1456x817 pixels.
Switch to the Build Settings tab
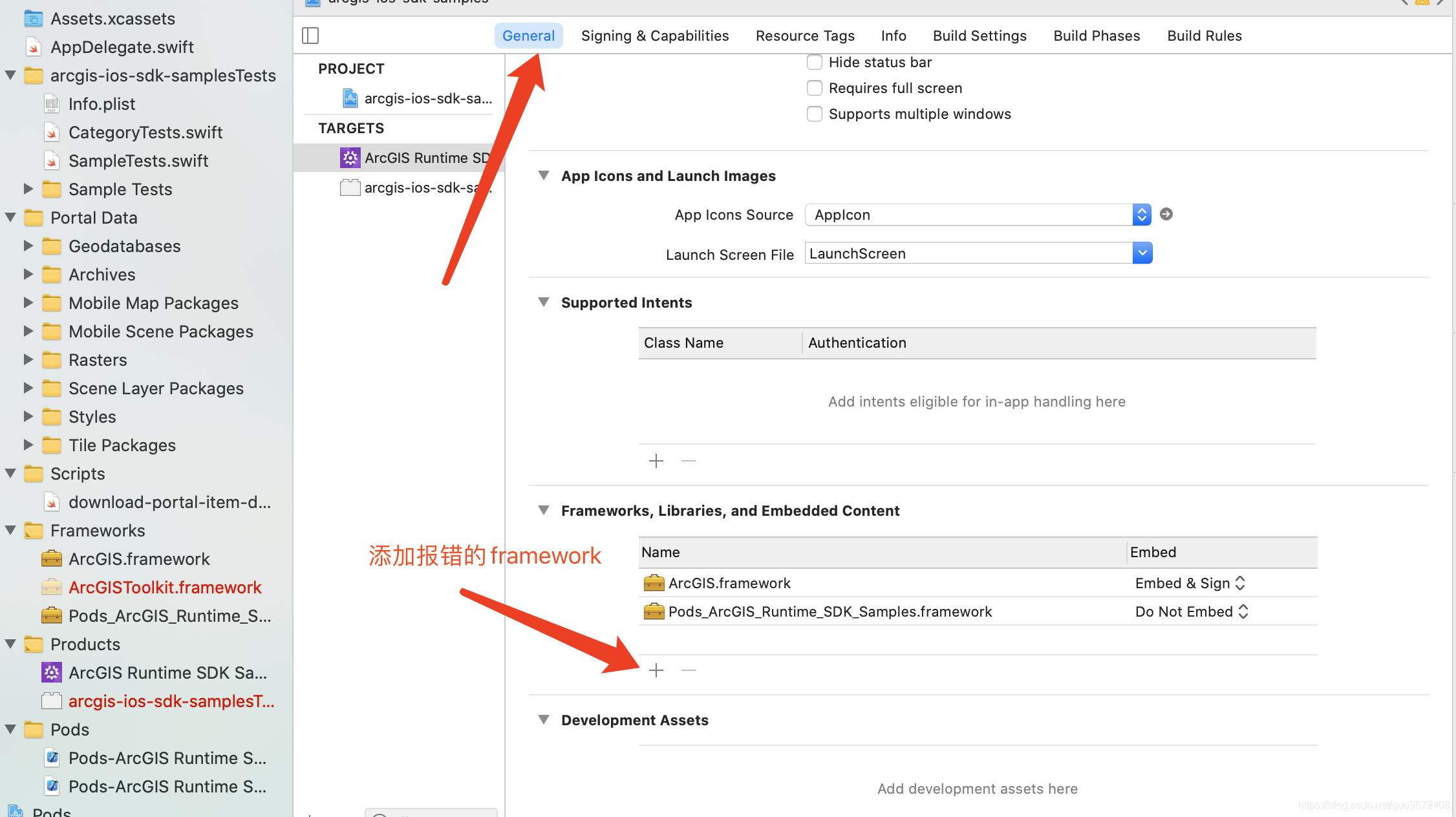(980, 36)
